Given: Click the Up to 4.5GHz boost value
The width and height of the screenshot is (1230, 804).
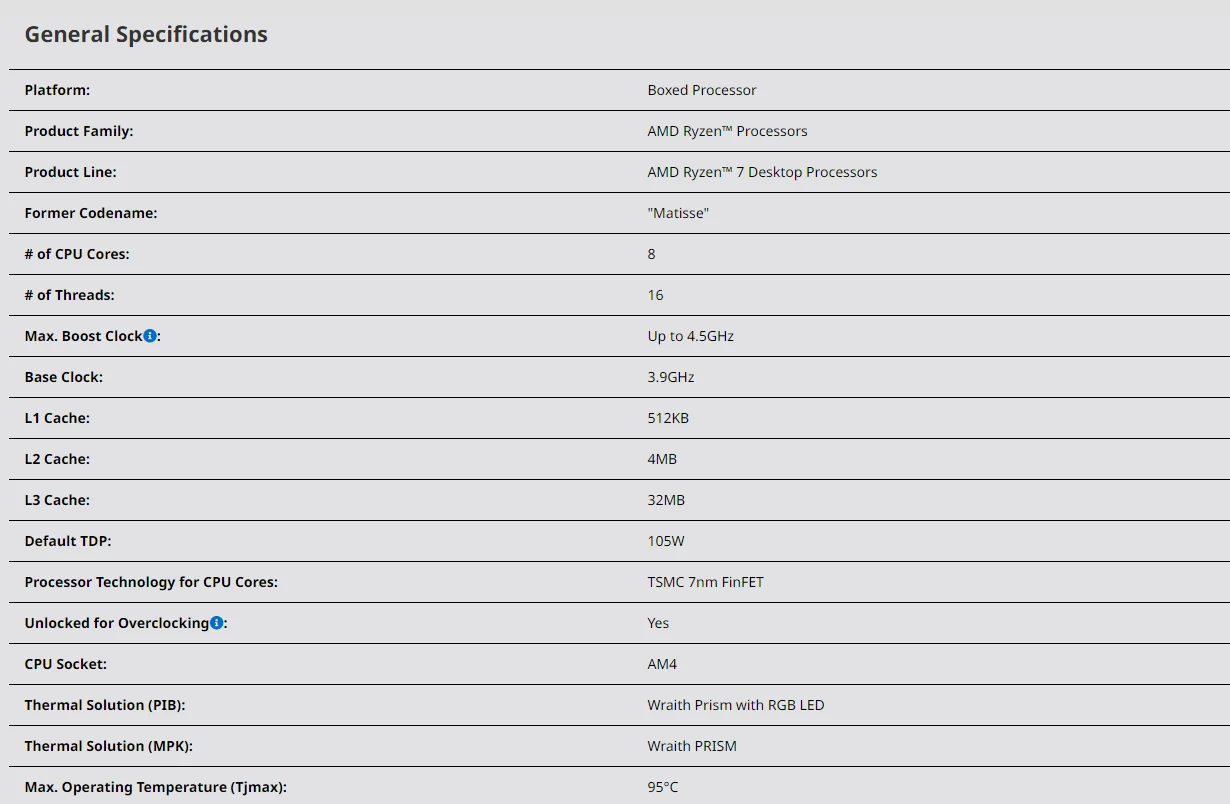Looking at the screenshot, I should pos(690,336).
